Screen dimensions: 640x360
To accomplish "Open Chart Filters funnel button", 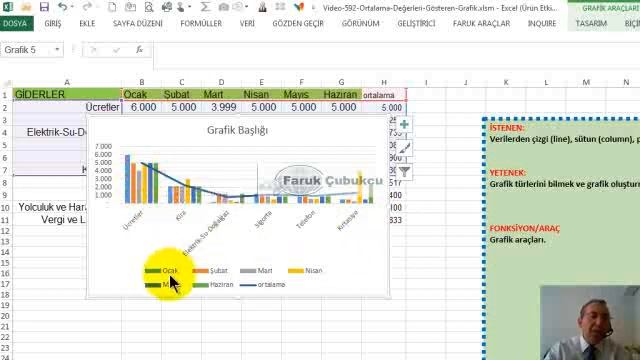I will coord(404,172).
